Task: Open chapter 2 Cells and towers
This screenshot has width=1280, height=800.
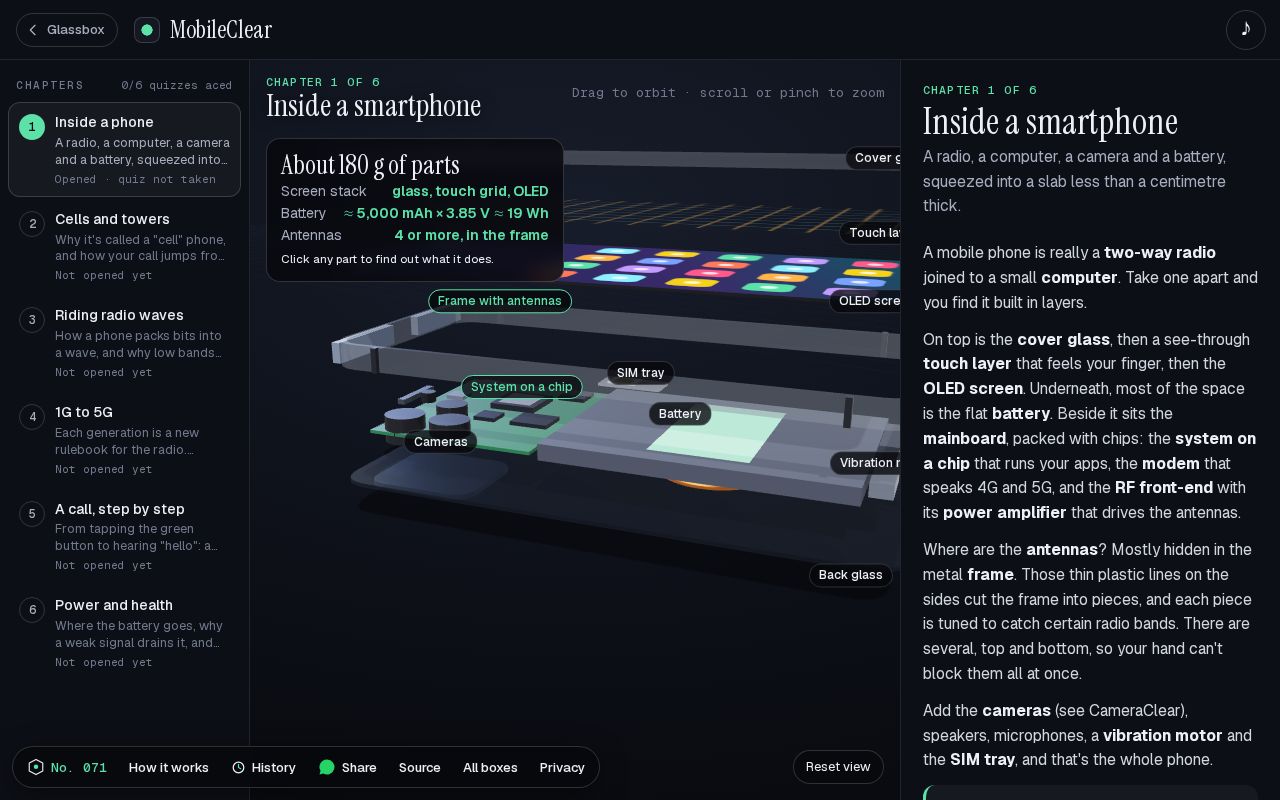Action: click(x=125, y=246)
